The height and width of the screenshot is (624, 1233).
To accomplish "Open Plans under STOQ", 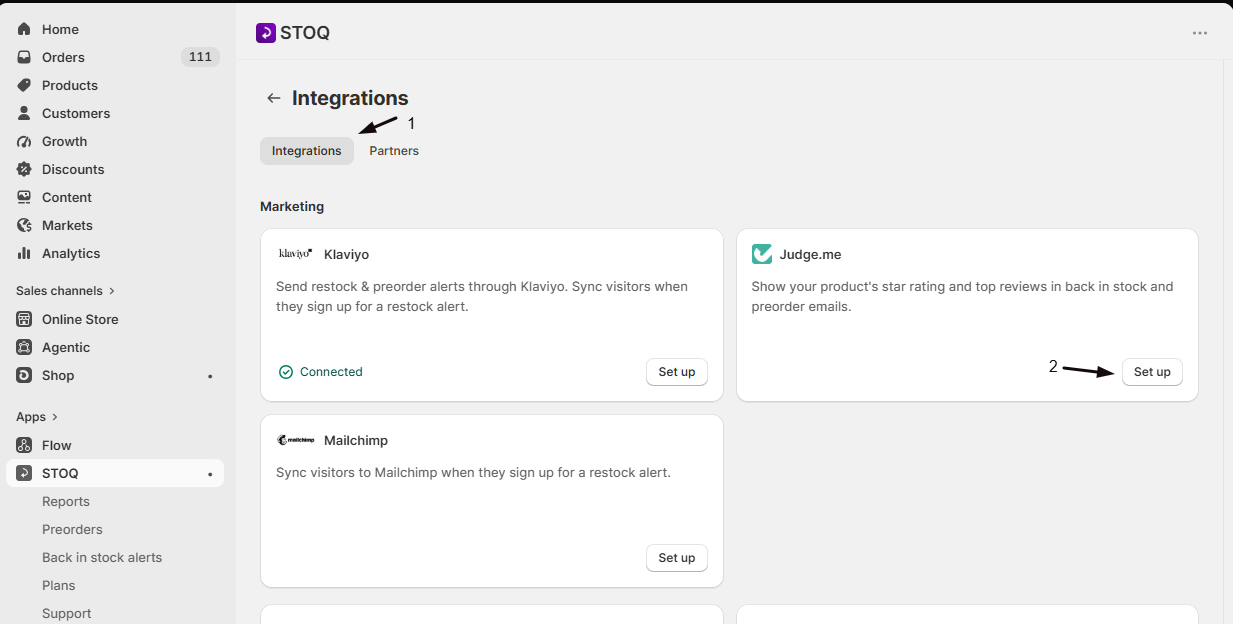I will [59, 585].
